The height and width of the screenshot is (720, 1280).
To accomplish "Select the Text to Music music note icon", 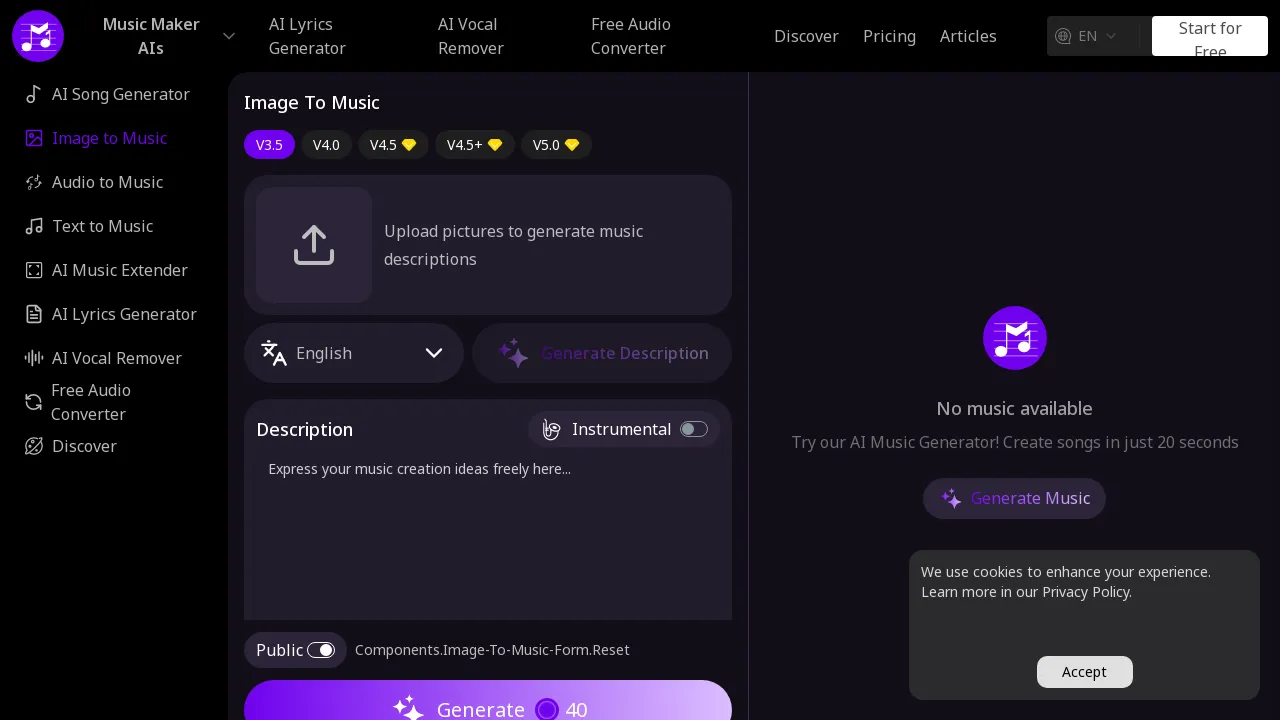I will (33, 226).
